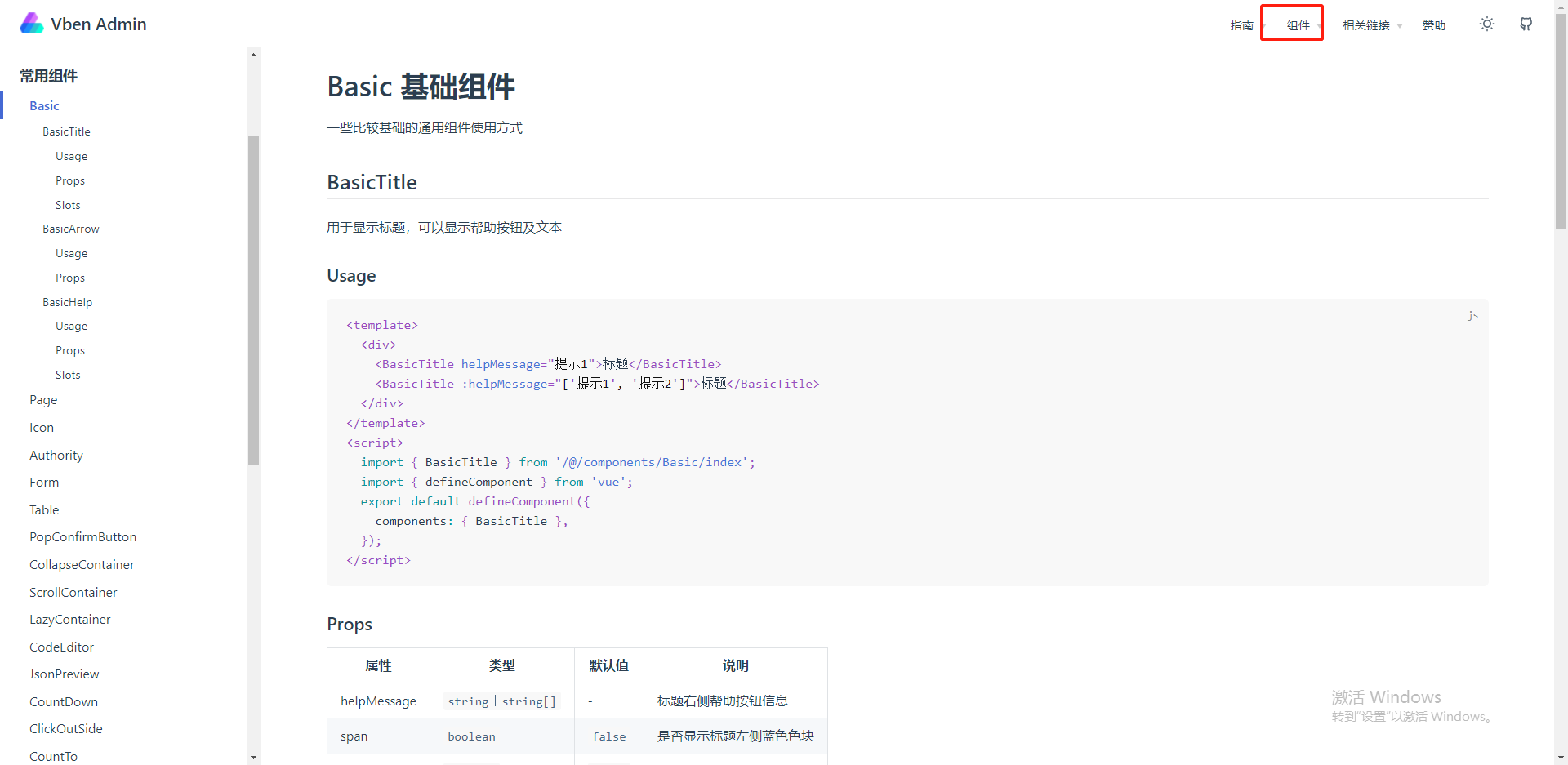Image resolution: width=1568 pixels, height=765 pixels.
Task: Click the sidebar scroll-down arrow
Action: (x=253, y=758)
